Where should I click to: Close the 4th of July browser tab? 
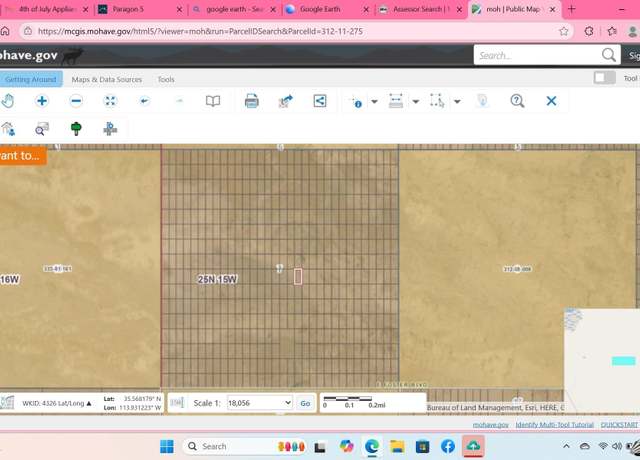point(85,9)
